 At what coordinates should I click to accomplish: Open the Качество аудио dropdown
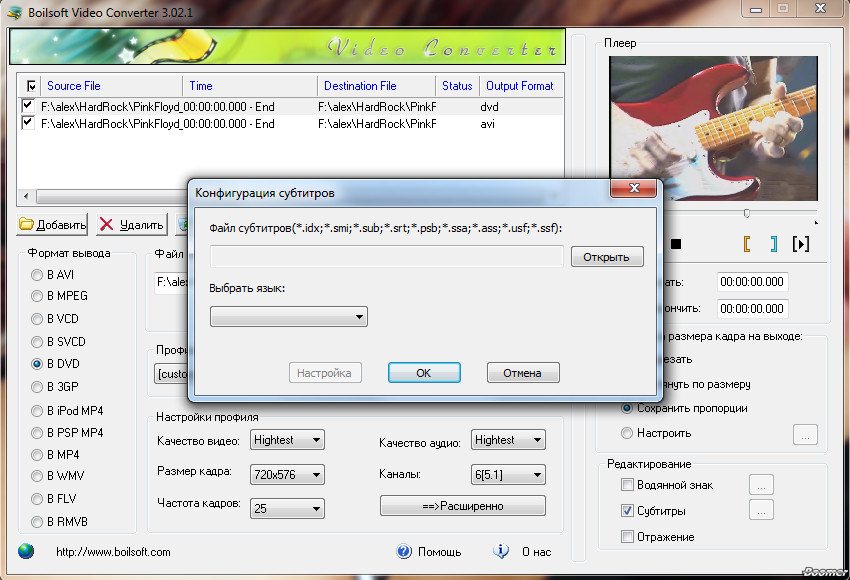click(508, 440)
